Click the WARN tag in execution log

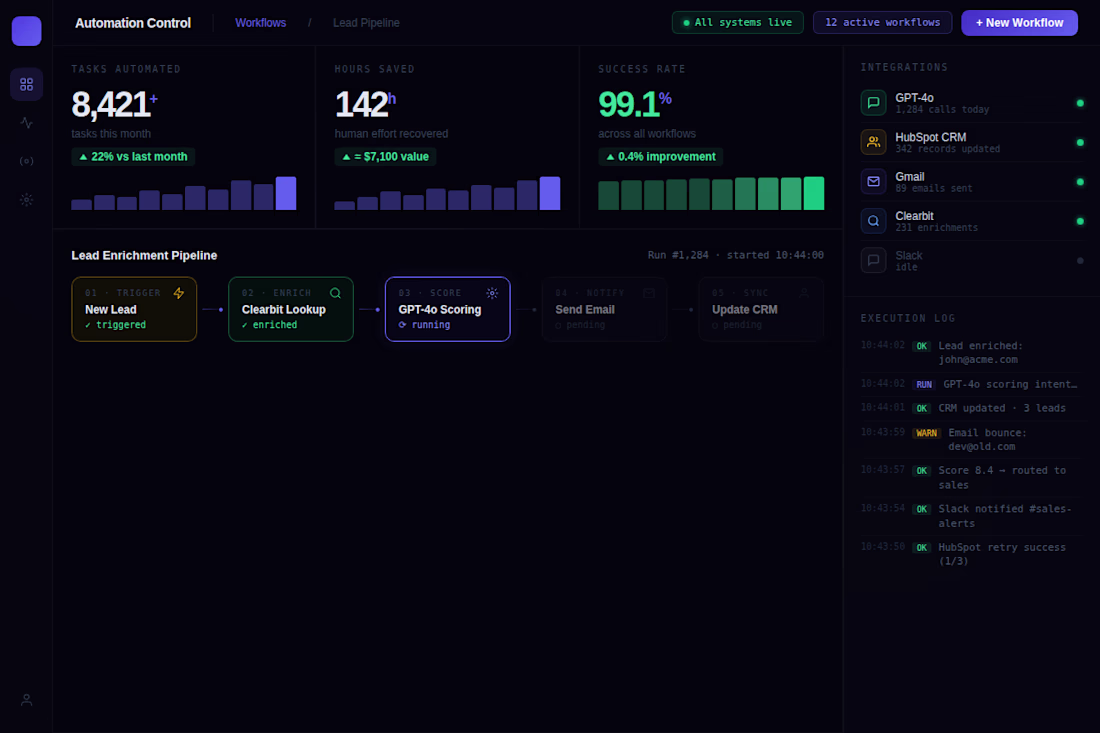(x=926, y=433)
